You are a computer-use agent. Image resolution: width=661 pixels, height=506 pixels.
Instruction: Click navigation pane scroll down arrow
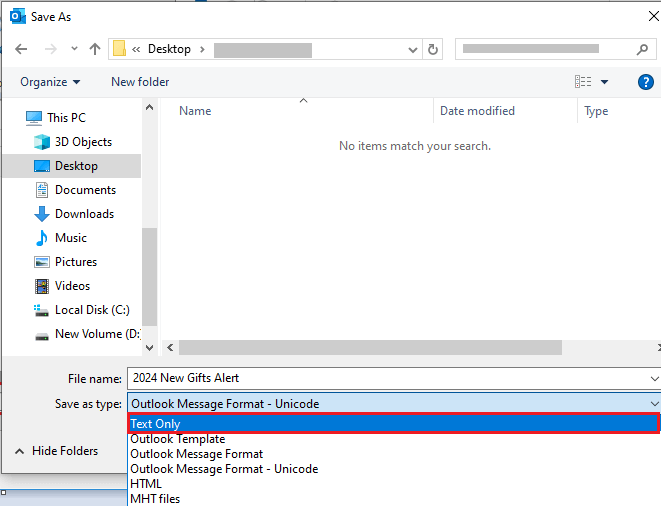pyautogui.click(x=149, y=348)
